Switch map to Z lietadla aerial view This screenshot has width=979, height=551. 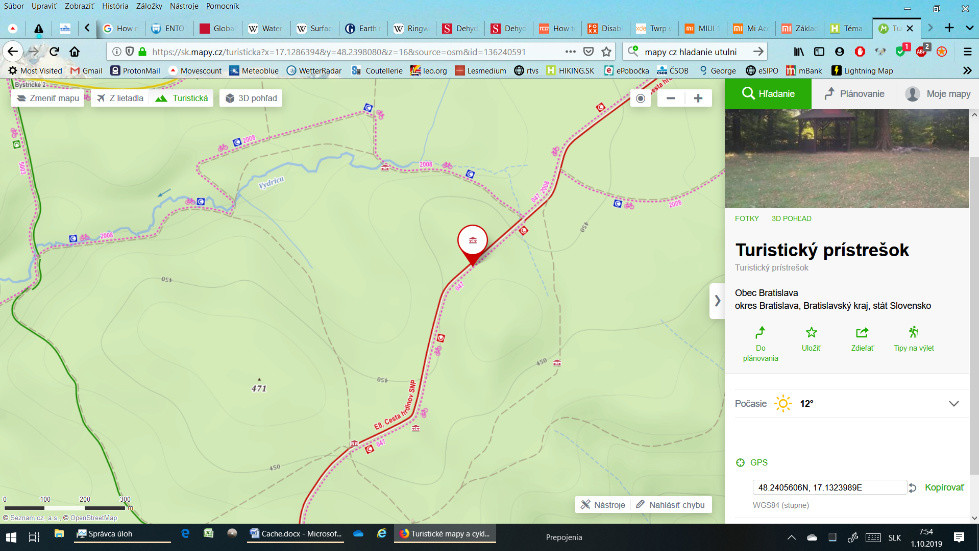(120, 98)
